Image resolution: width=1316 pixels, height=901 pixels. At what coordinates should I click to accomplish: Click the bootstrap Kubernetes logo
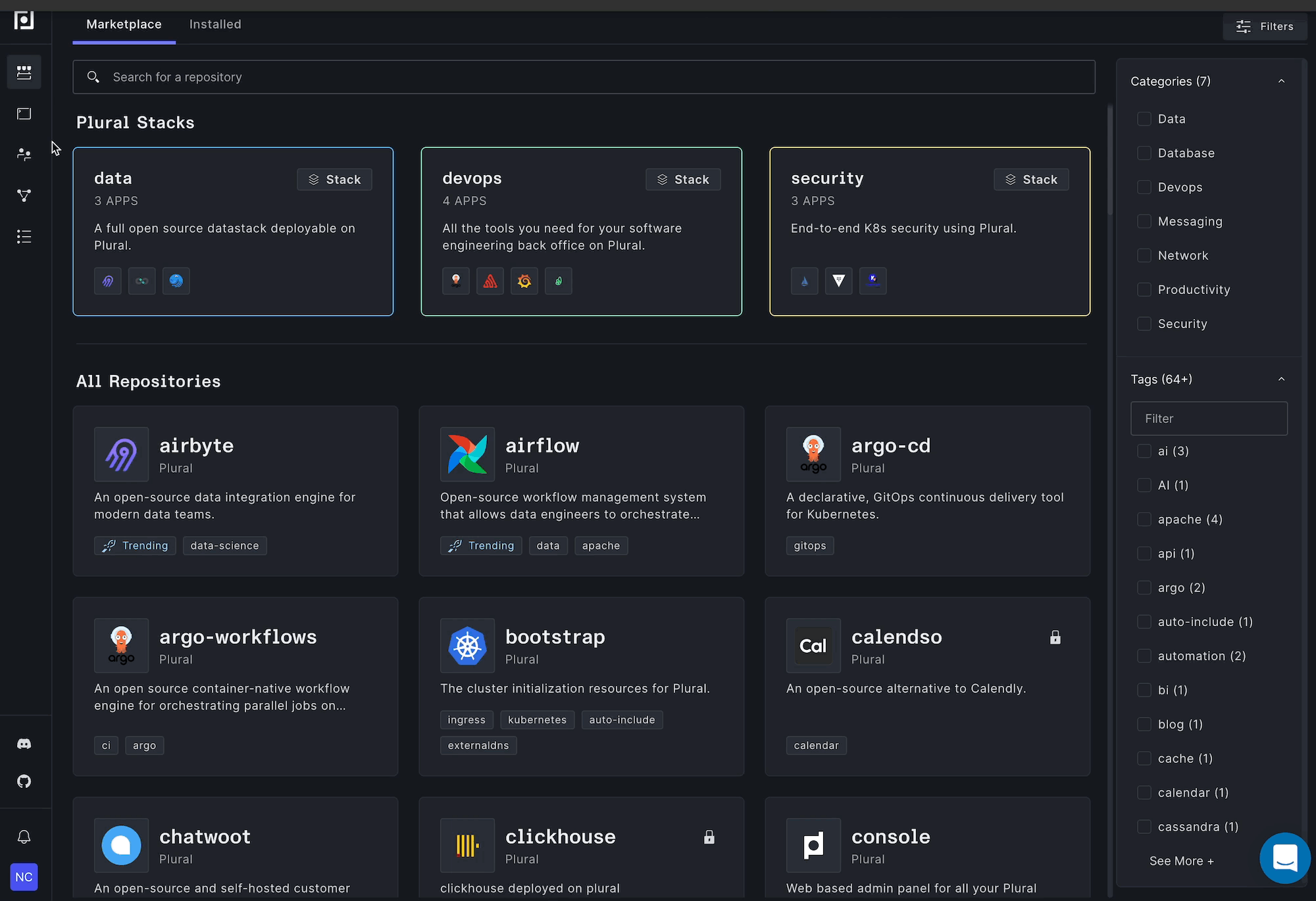coord(467,646)
